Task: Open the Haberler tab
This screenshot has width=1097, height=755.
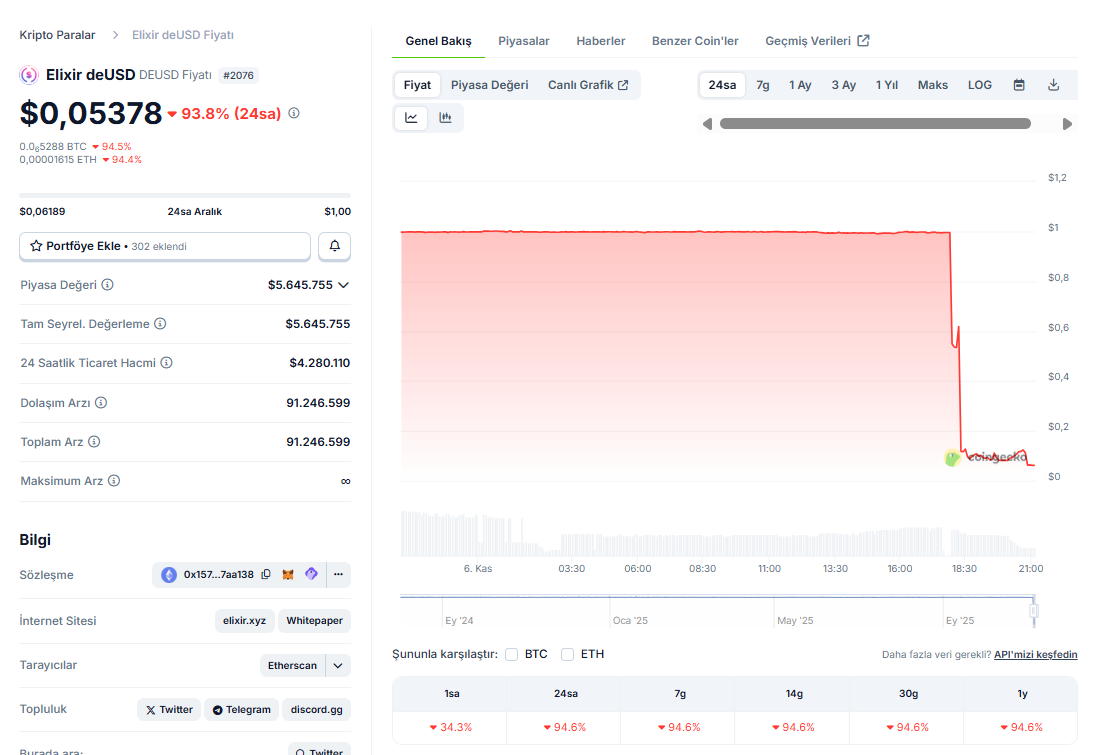Action: click(600, 41)
